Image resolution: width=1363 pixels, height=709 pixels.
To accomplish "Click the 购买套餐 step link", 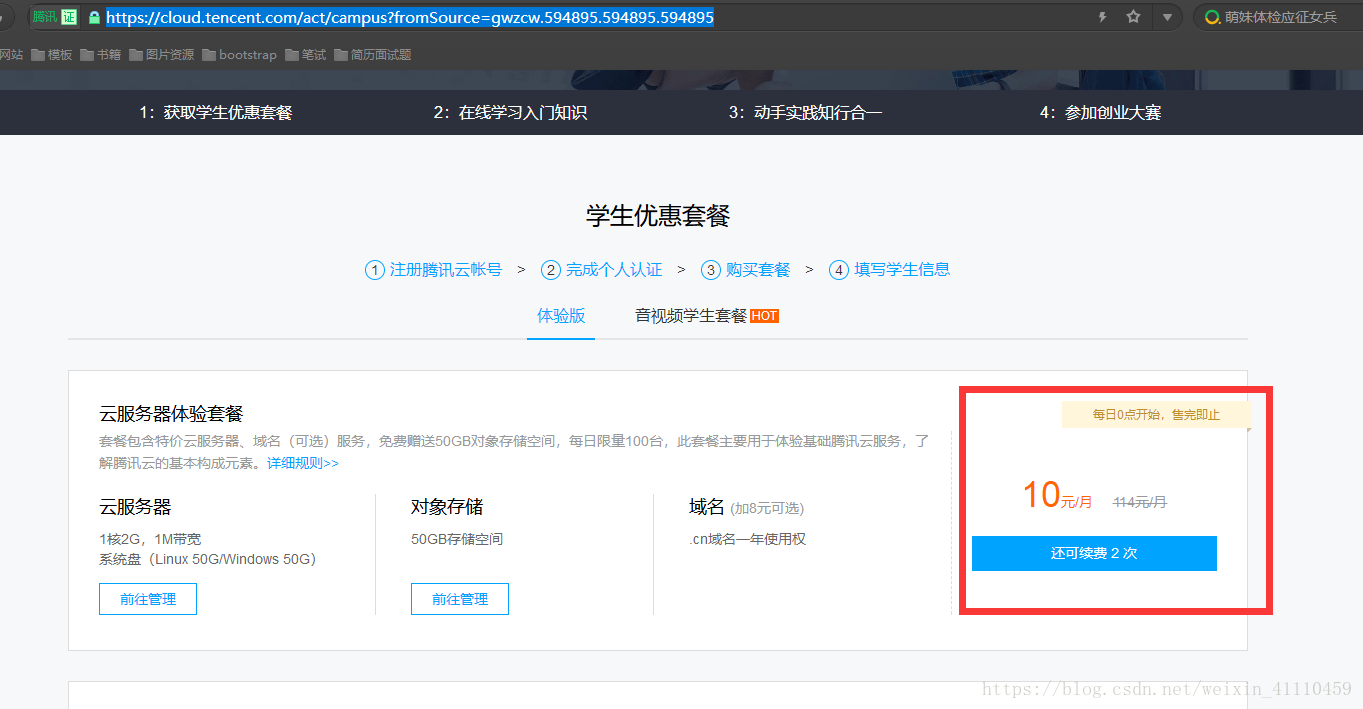I will 746,270.
